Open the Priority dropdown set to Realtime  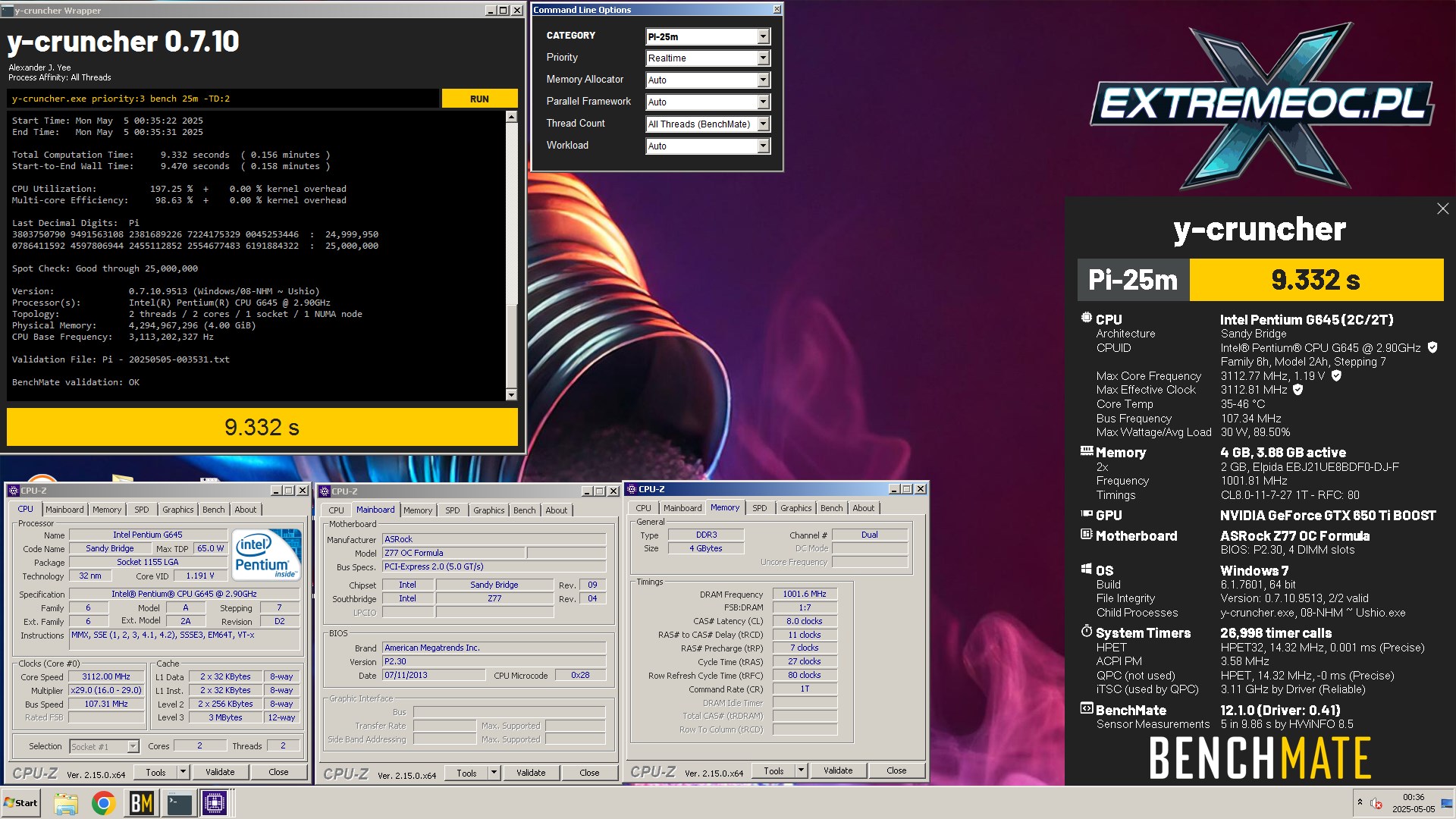pos(763,58)
